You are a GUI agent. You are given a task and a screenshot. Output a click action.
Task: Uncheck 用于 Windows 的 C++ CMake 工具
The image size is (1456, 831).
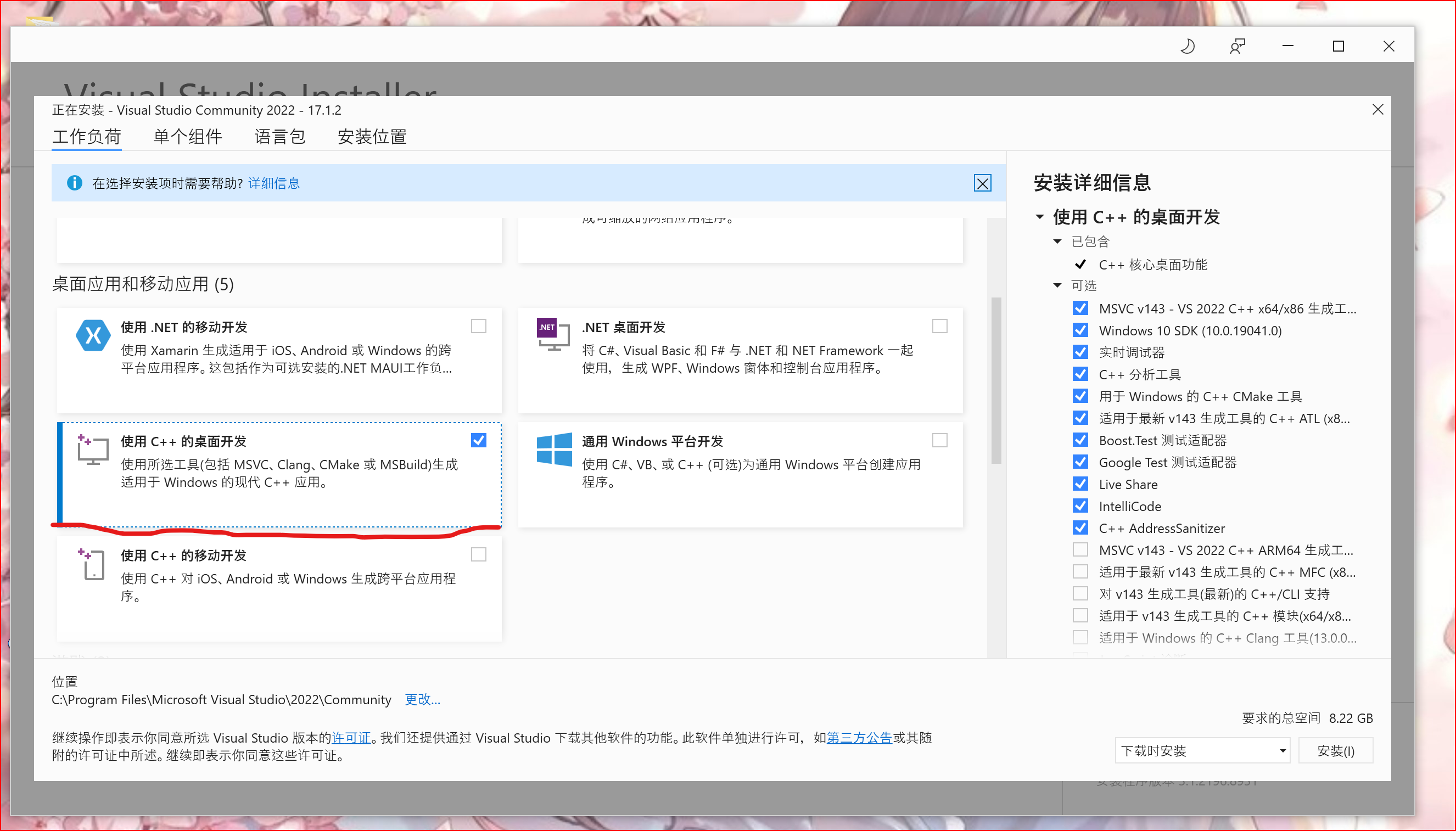point(1080,396)
